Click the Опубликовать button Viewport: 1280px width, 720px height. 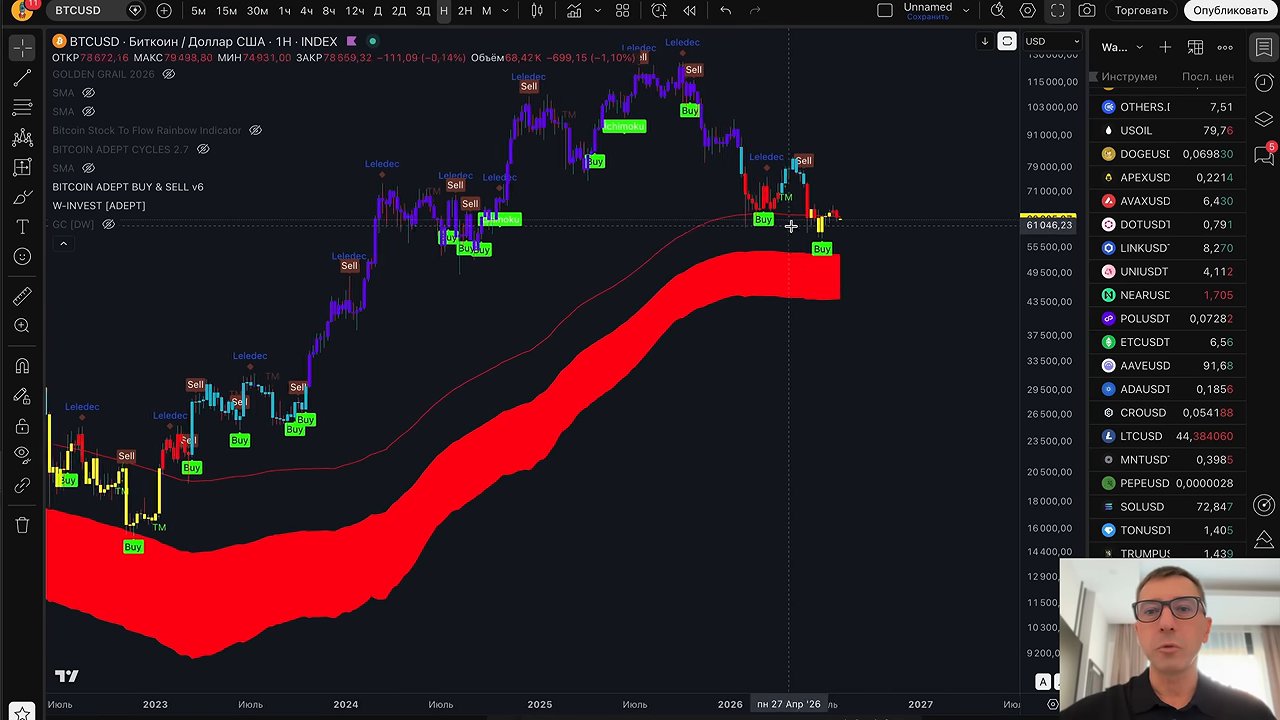pyautogui.click(x=1230, y=11)
